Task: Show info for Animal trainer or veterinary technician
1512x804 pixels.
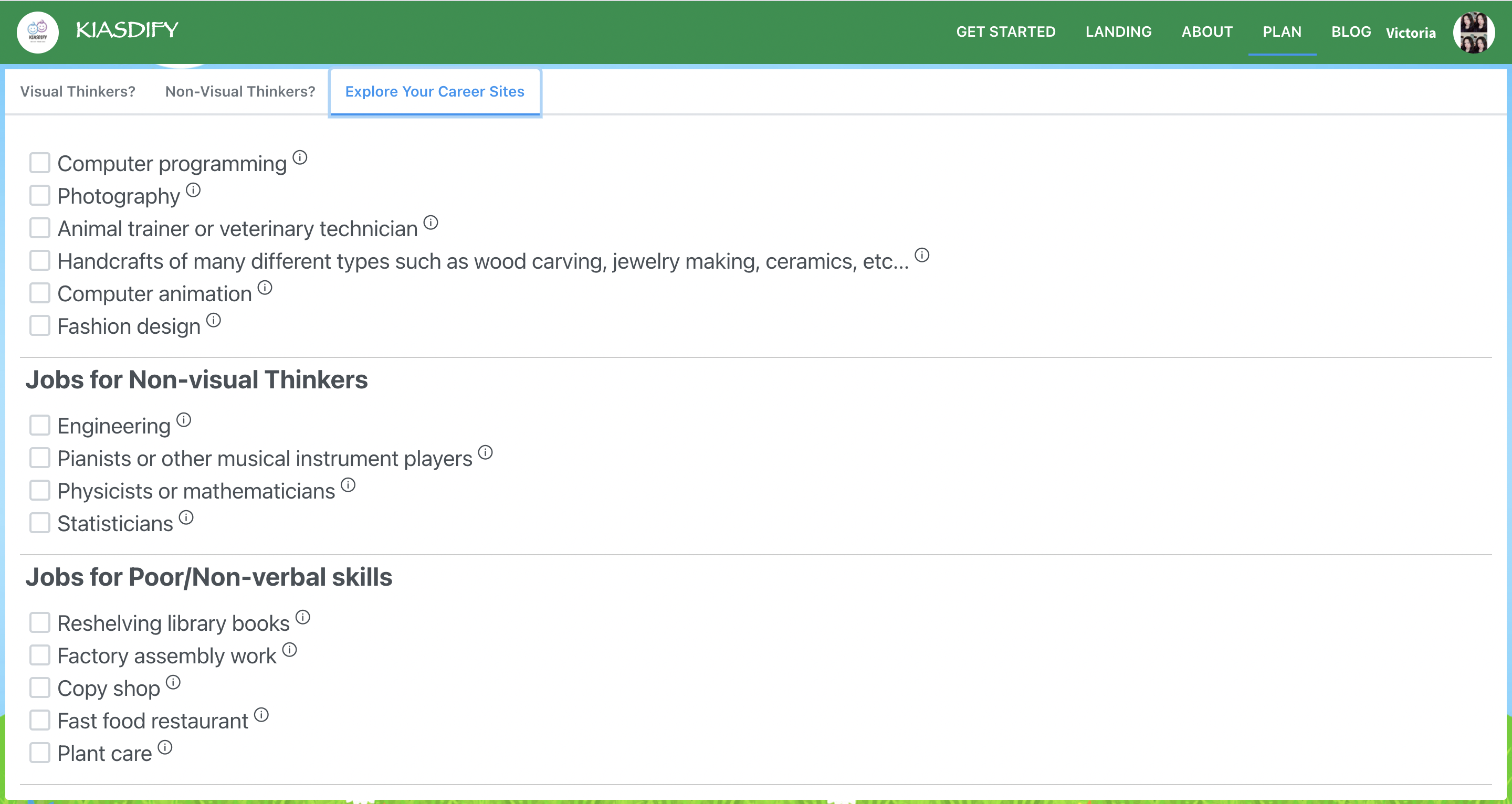Action: (431, 223)
